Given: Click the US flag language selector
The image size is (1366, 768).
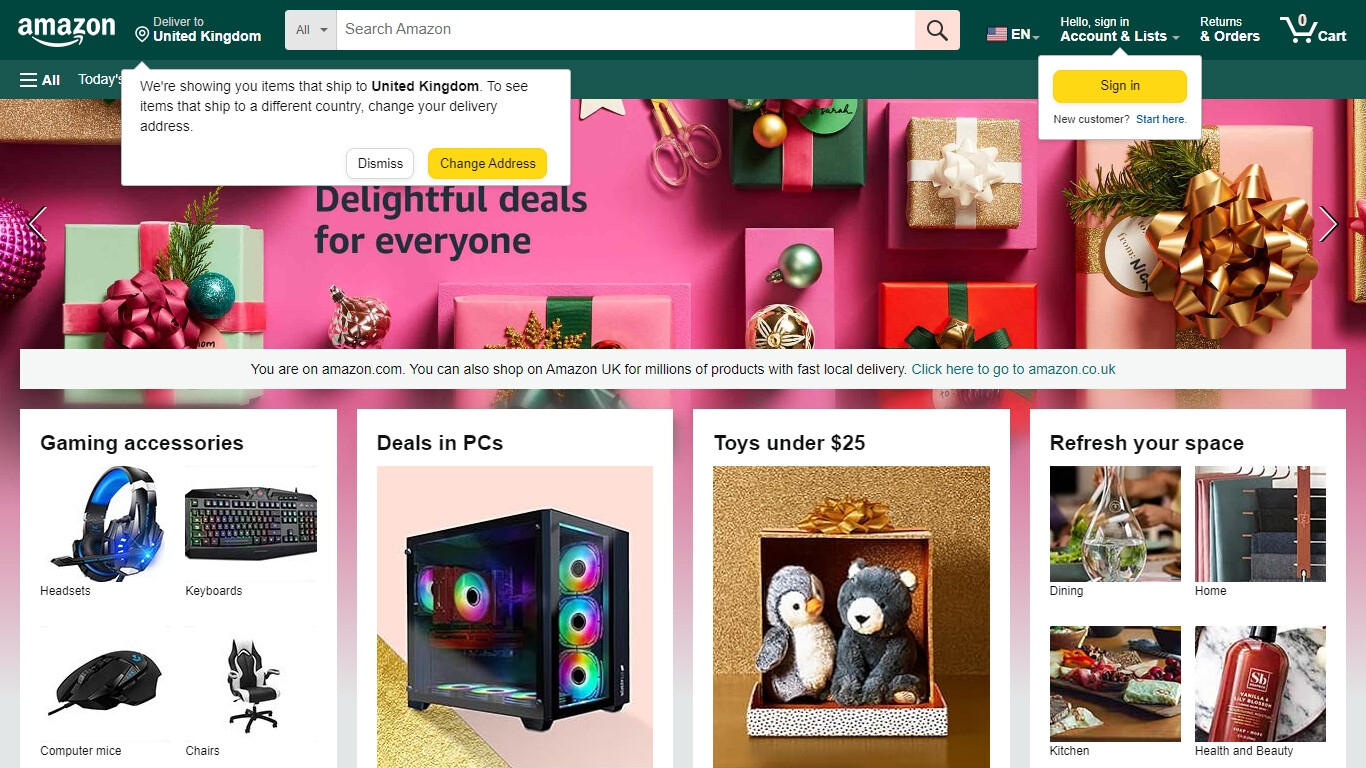Looking at the screenshot, I should 1013,34.
